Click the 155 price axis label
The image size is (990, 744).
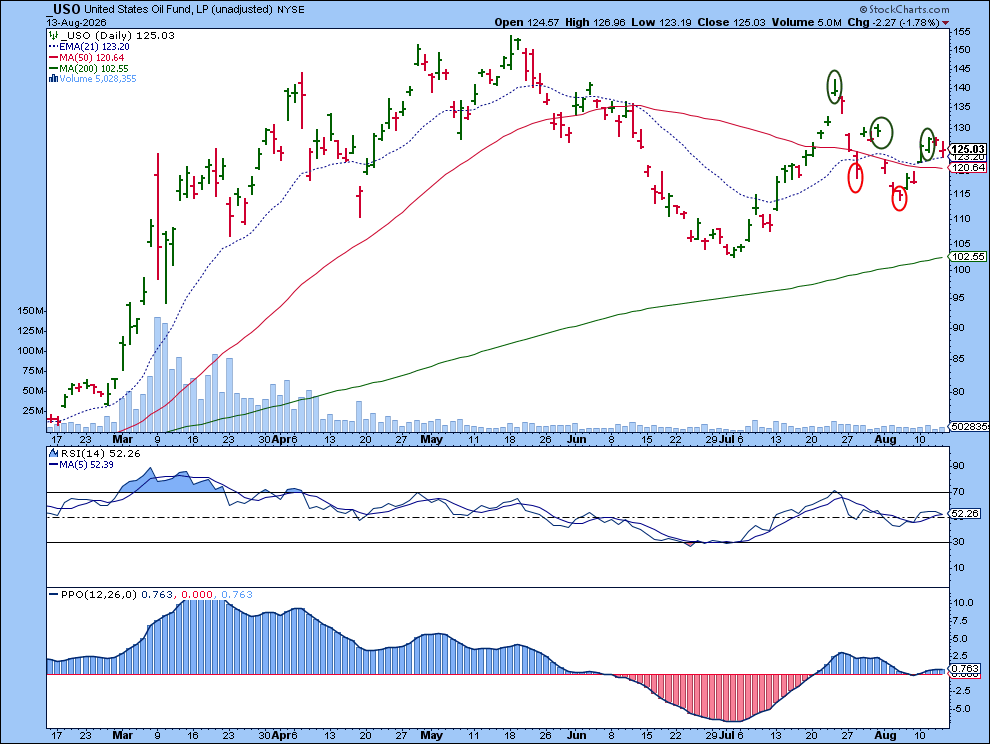tap(962, 32)
